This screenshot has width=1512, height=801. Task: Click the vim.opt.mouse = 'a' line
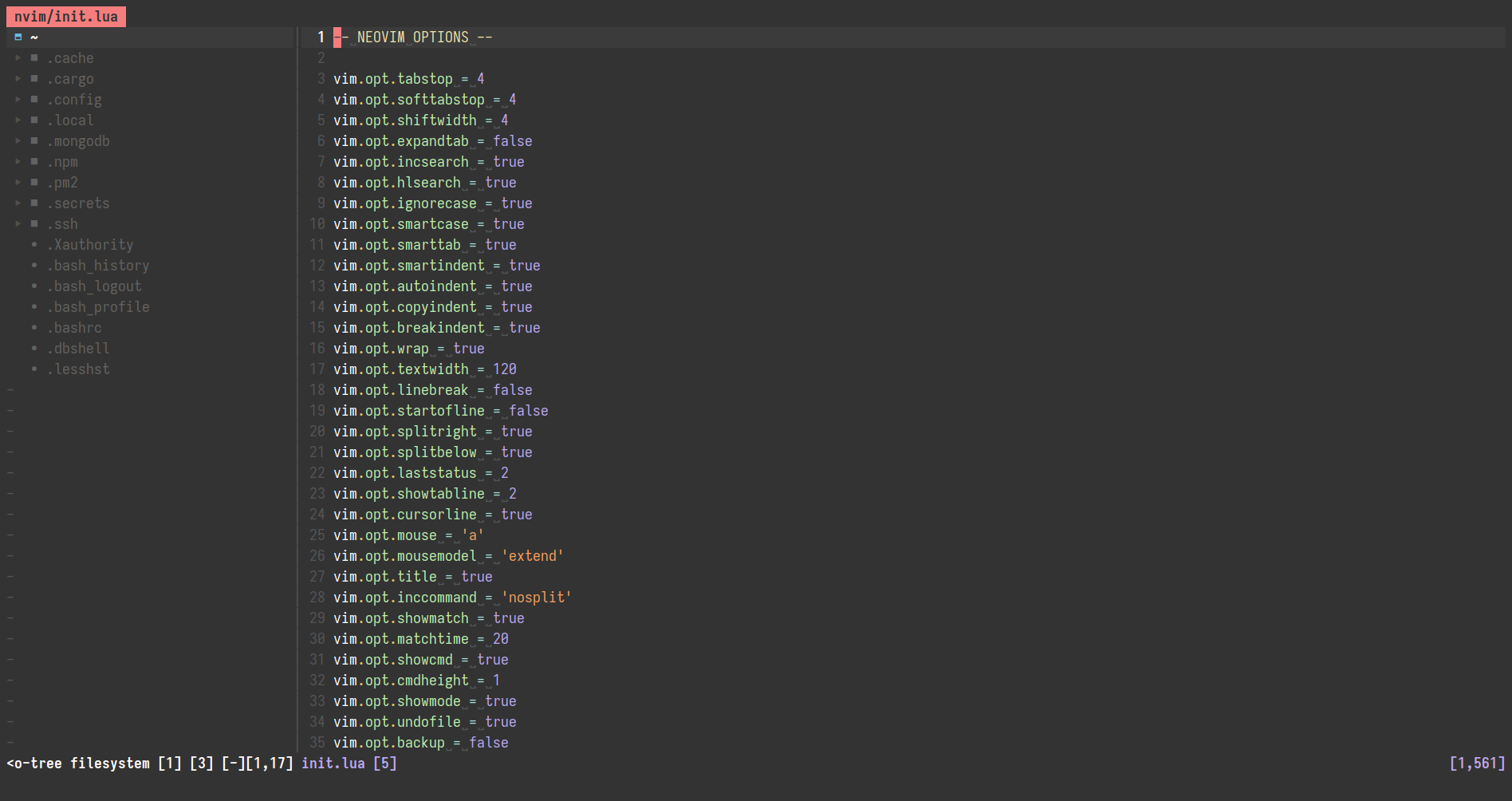[409, 535]
